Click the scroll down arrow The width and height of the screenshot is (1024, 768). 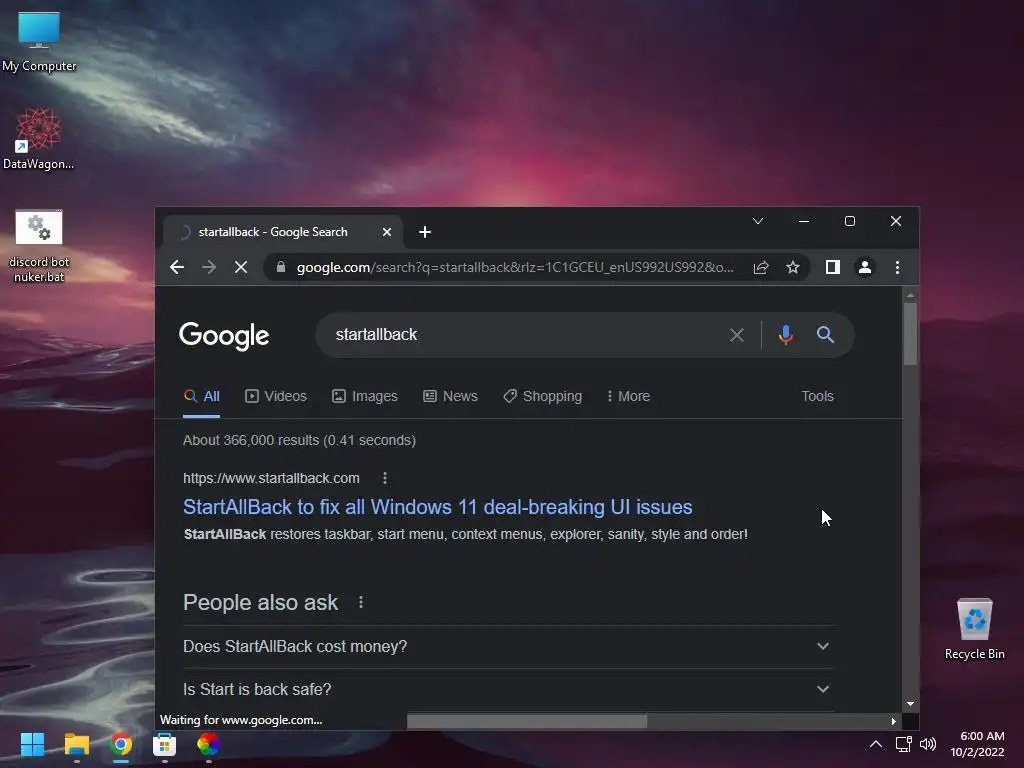pos(910,704)
